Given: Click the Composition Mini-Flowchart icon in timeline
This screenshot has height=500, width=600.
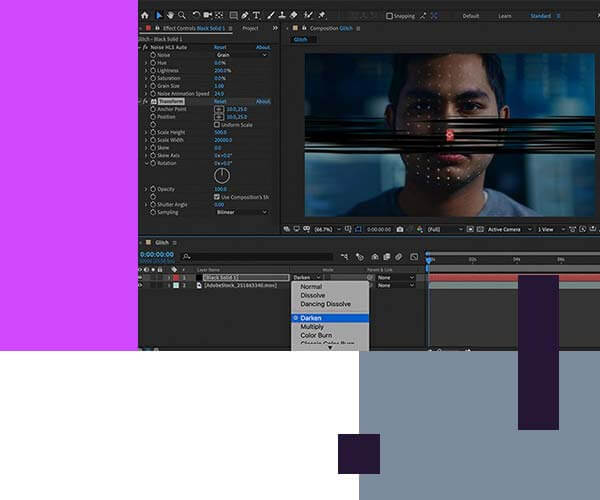Looking at the screenshot, I should point(344,257).
